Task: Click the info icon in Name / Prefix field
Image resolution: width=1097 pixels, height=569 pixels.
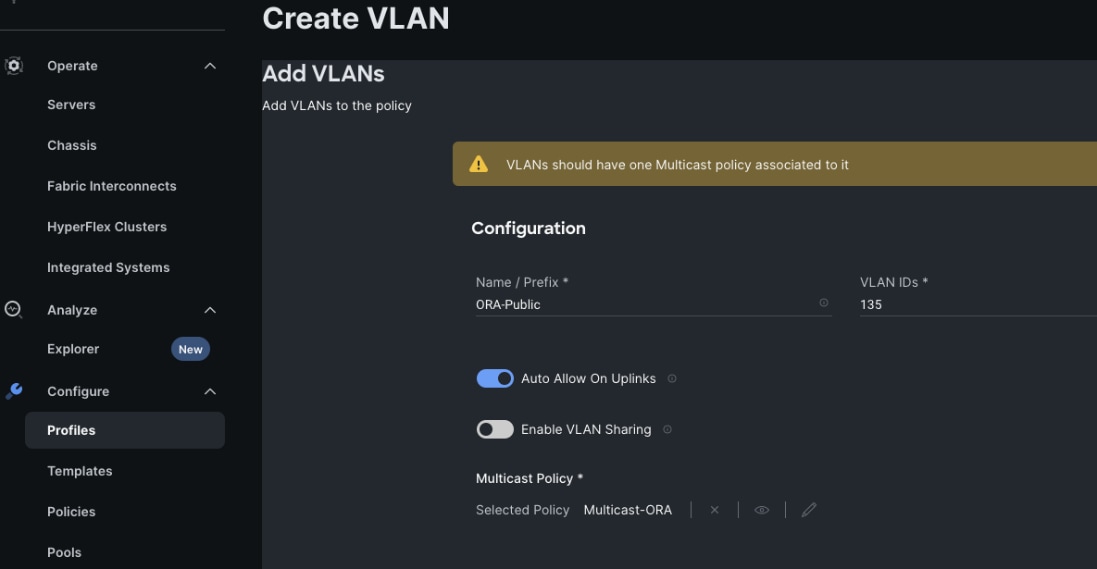Action: click(x=824, y=303)
